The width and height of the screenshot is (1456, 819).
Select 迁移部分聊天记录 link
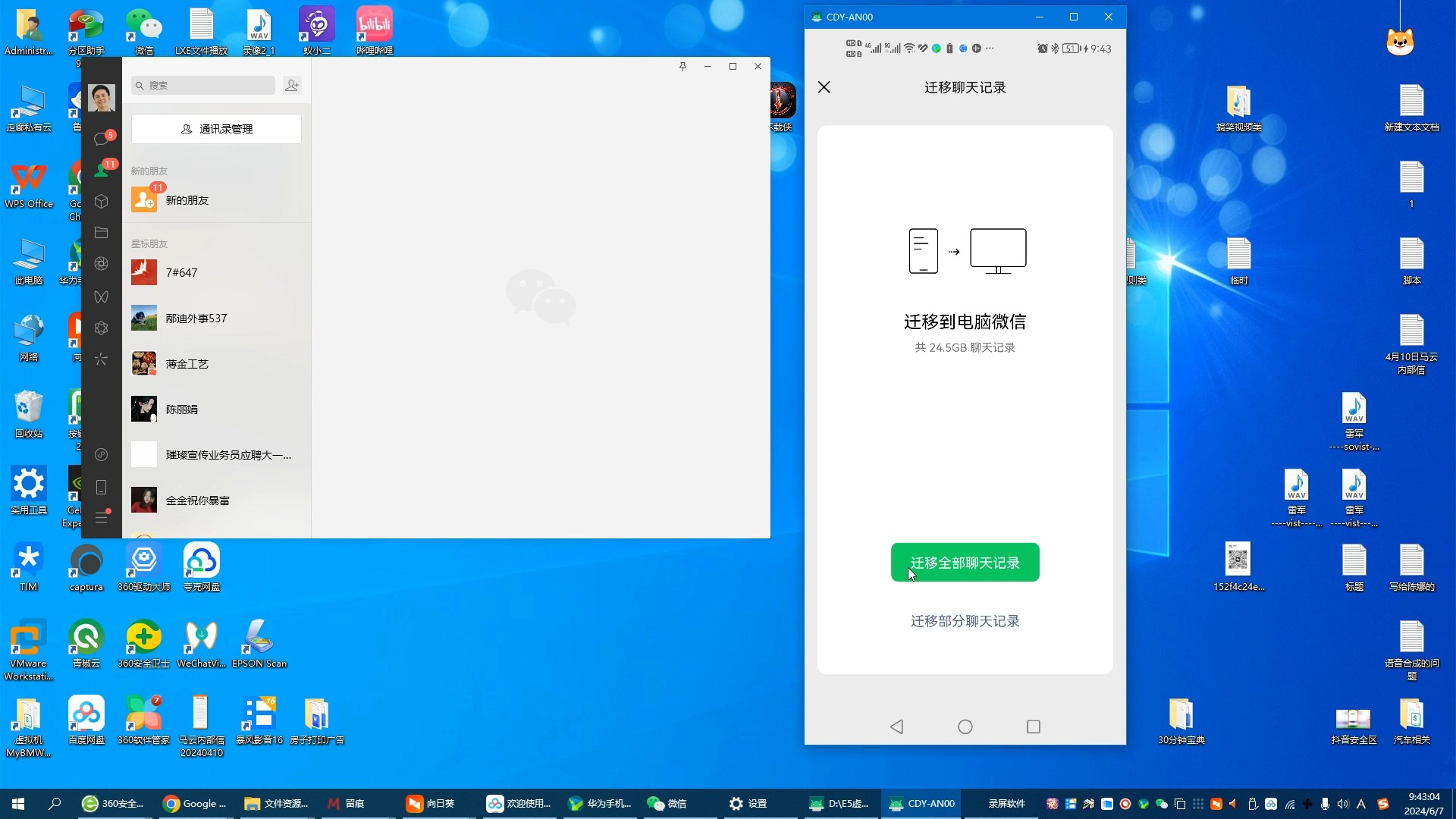point(965,621)
